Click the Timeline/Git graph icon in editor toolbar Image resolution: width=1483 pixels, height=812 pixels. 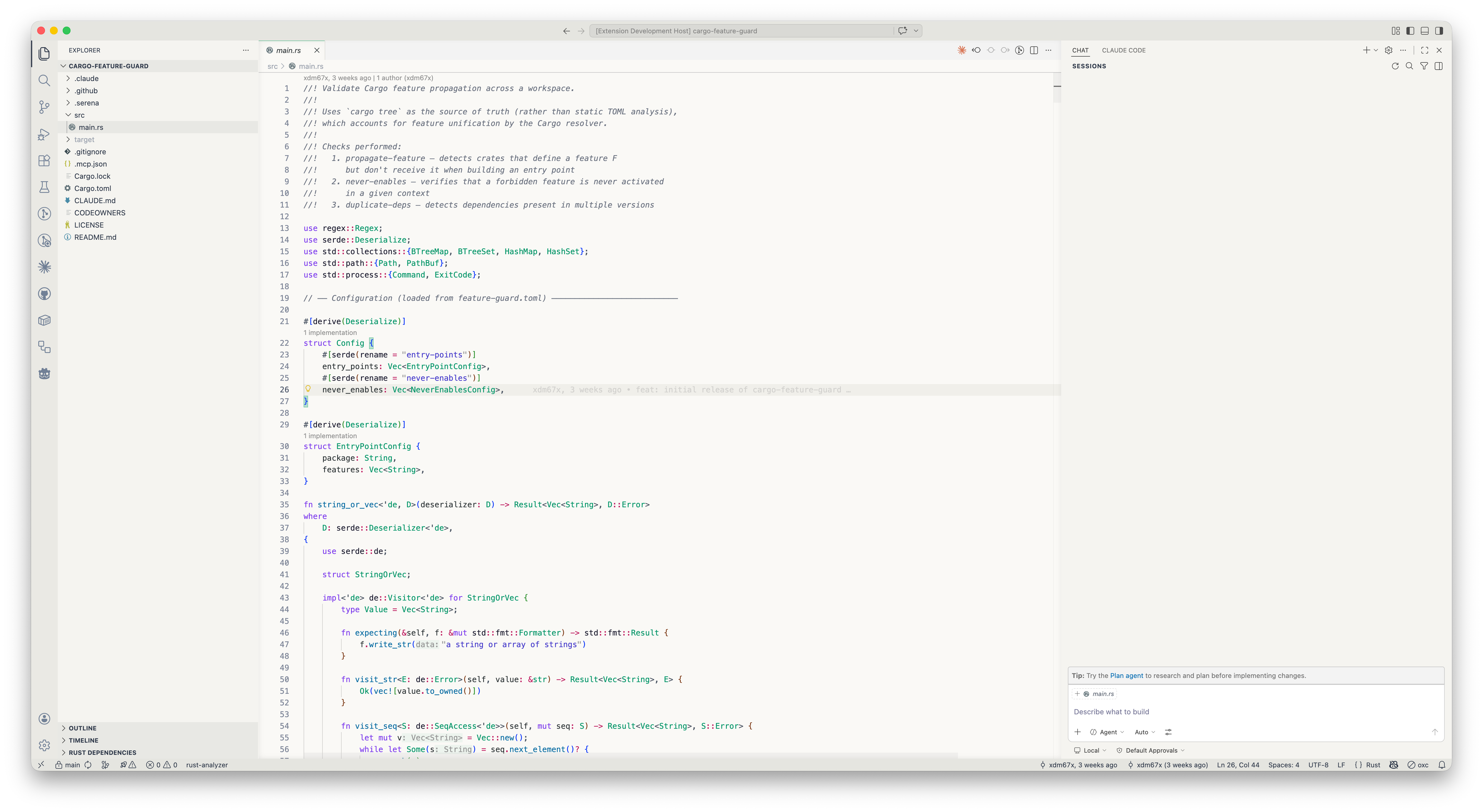(1020, 50)
